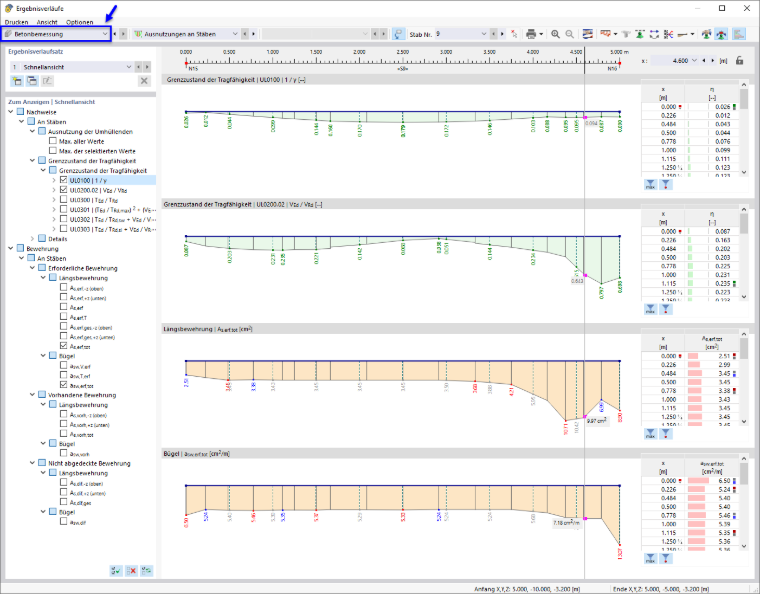Click the scissors section cut toolbar icon
Screen dimensions: 760x594
click(x=668, y=34)
